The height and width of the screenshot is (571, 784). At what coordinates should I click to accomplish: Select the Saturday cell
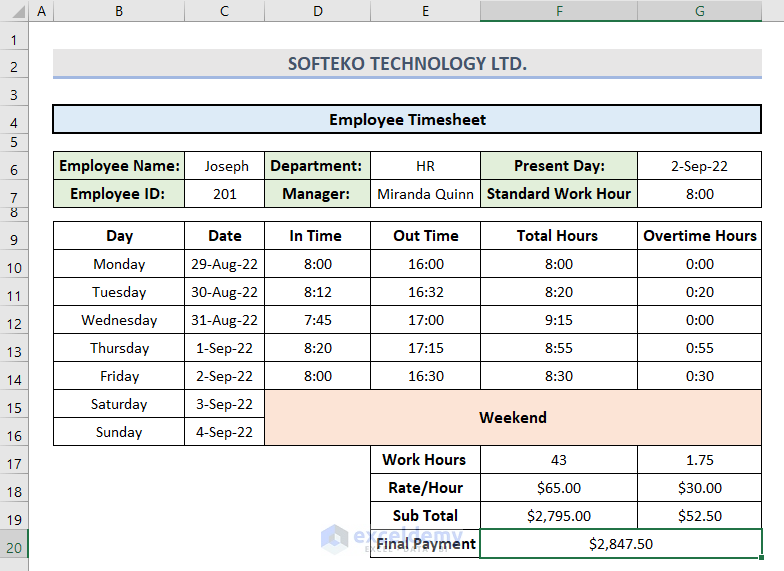point(119,404)
